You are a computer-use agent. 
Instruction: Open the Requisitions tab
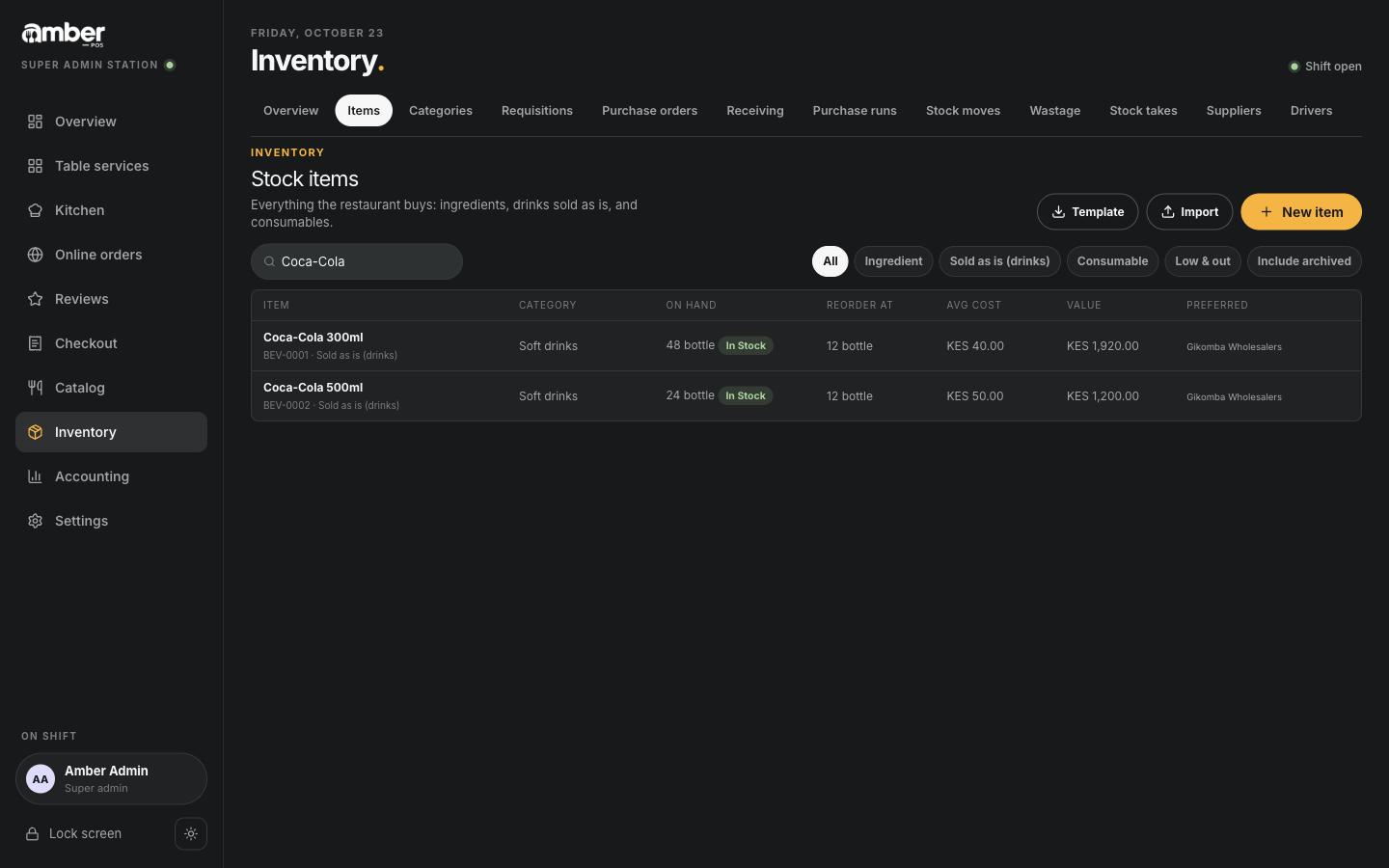[x=537, y=111]
